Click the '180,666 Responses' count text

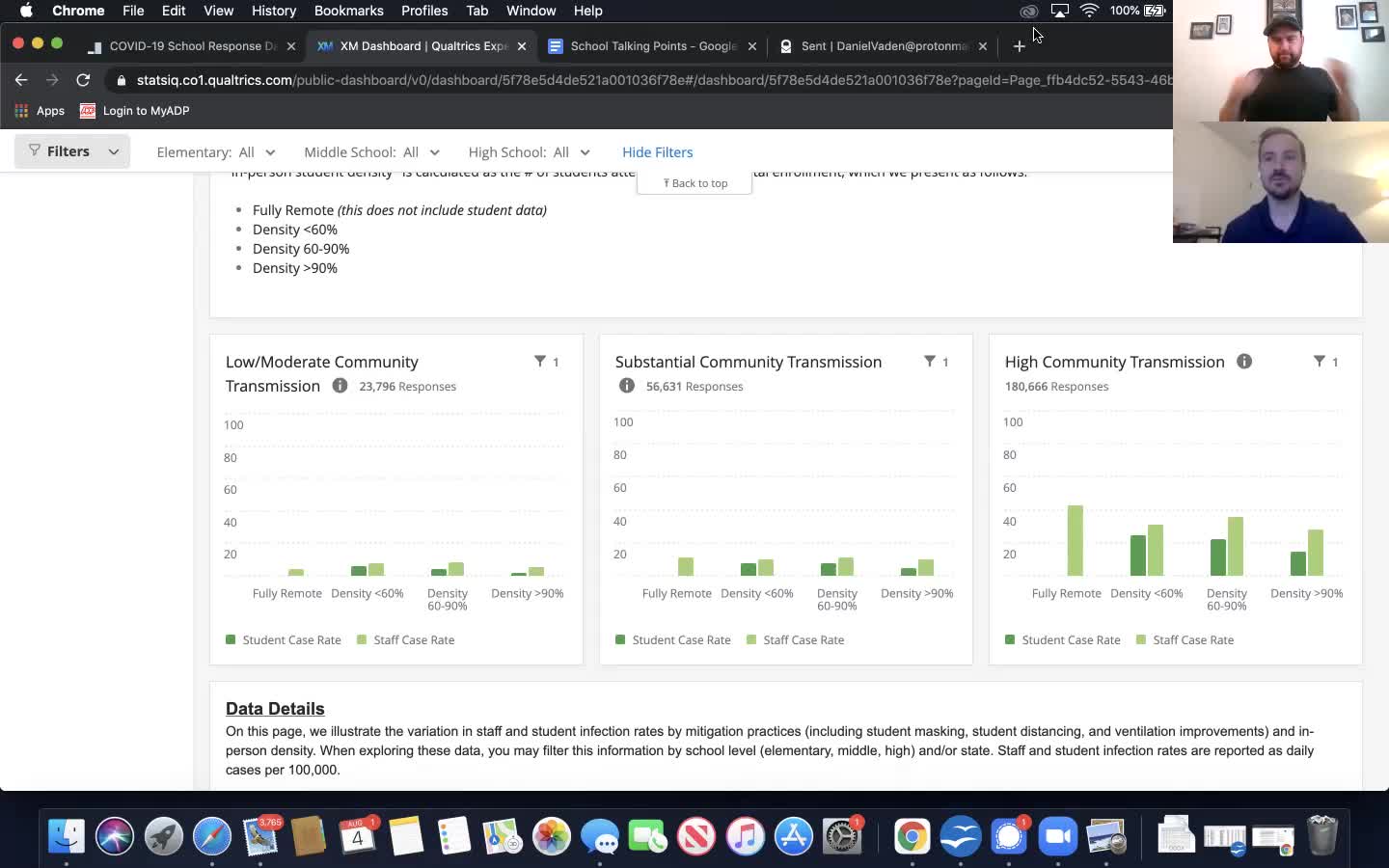[x=1056, y=386]
